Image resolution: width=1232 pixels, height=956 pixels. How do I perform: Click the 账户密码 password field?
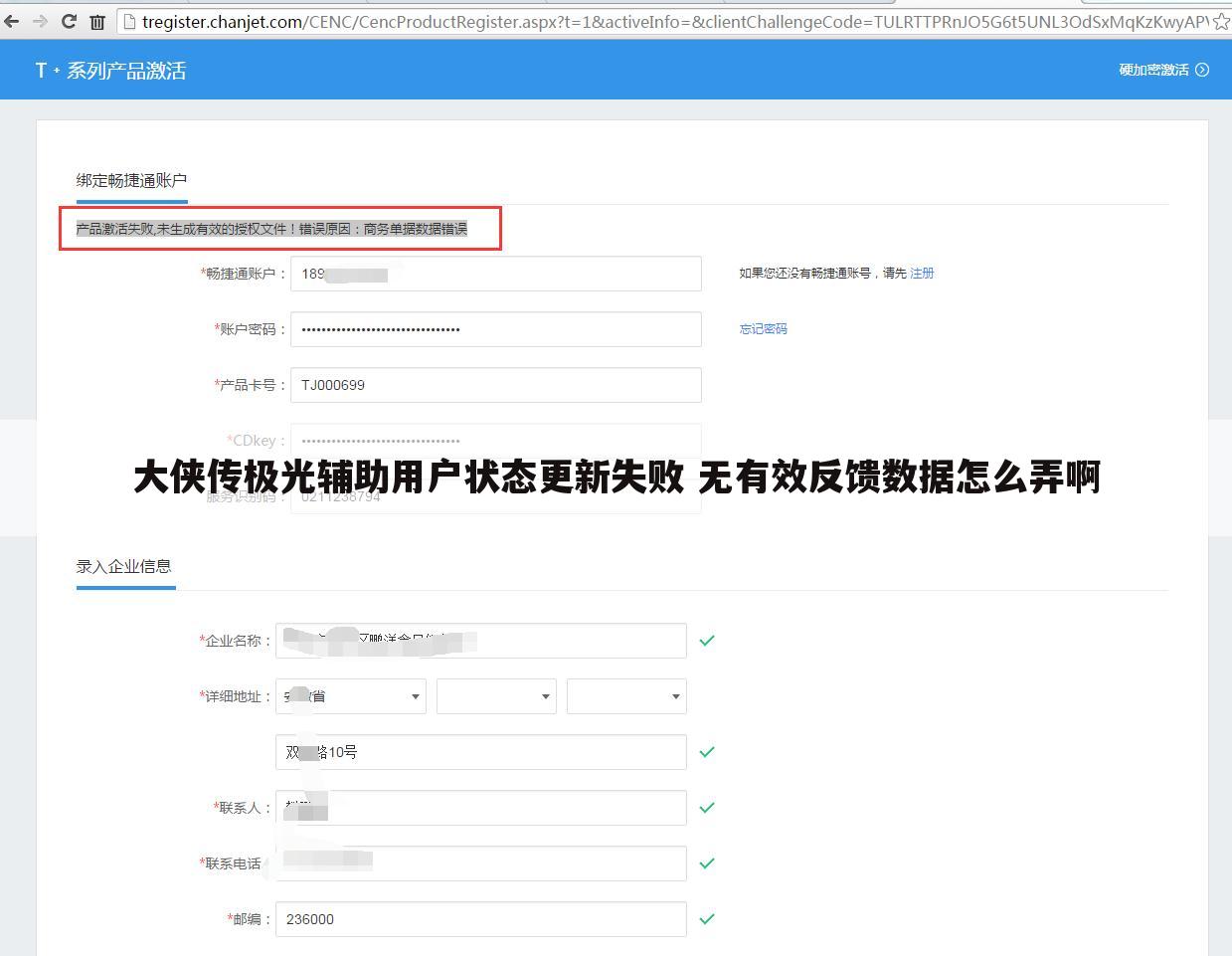496,329
